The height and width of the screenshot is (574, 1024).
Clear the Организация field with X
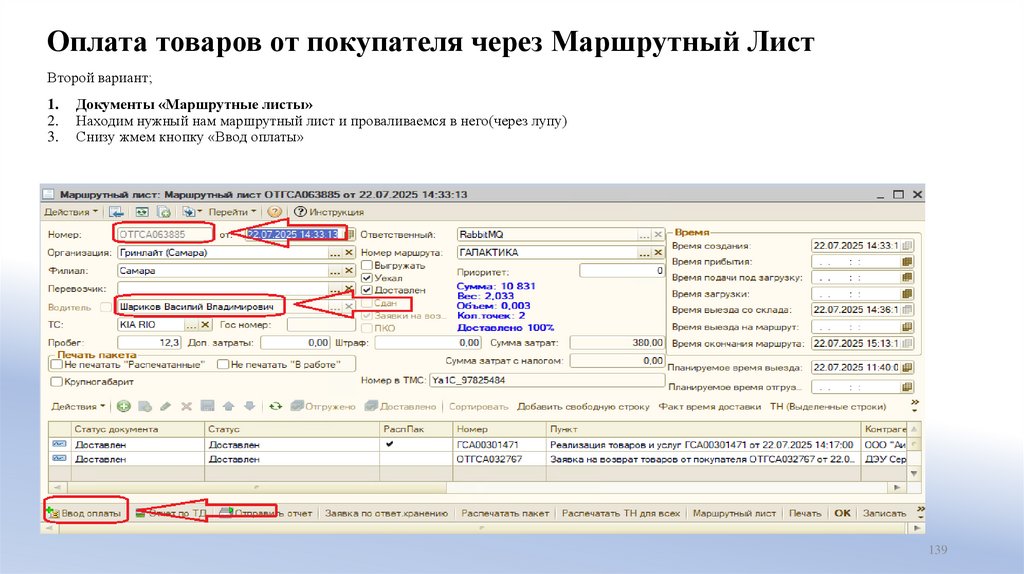tap(349, 253)
